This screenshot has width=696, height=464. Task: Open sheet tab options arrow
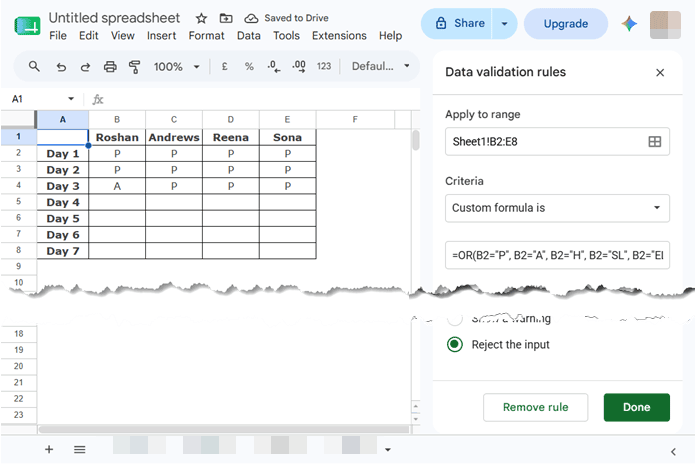click(388, 450)
